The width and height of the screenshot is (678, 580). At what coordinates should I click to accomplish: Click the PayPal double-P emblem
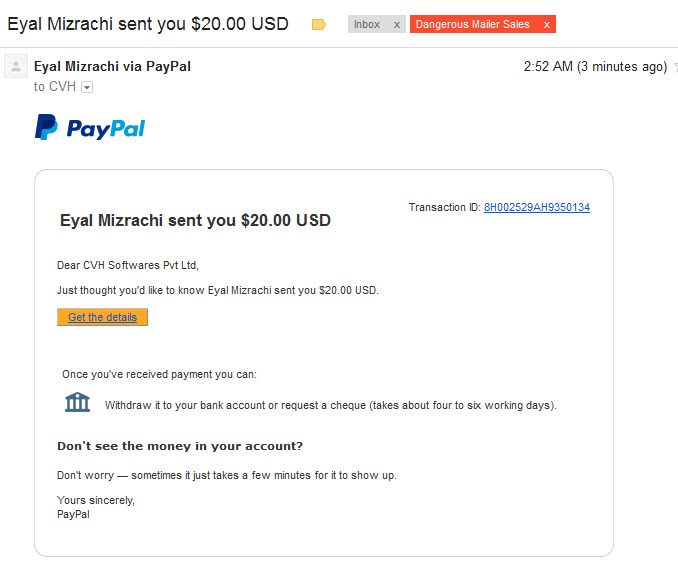pyautogui.click(x=46, y=127)
